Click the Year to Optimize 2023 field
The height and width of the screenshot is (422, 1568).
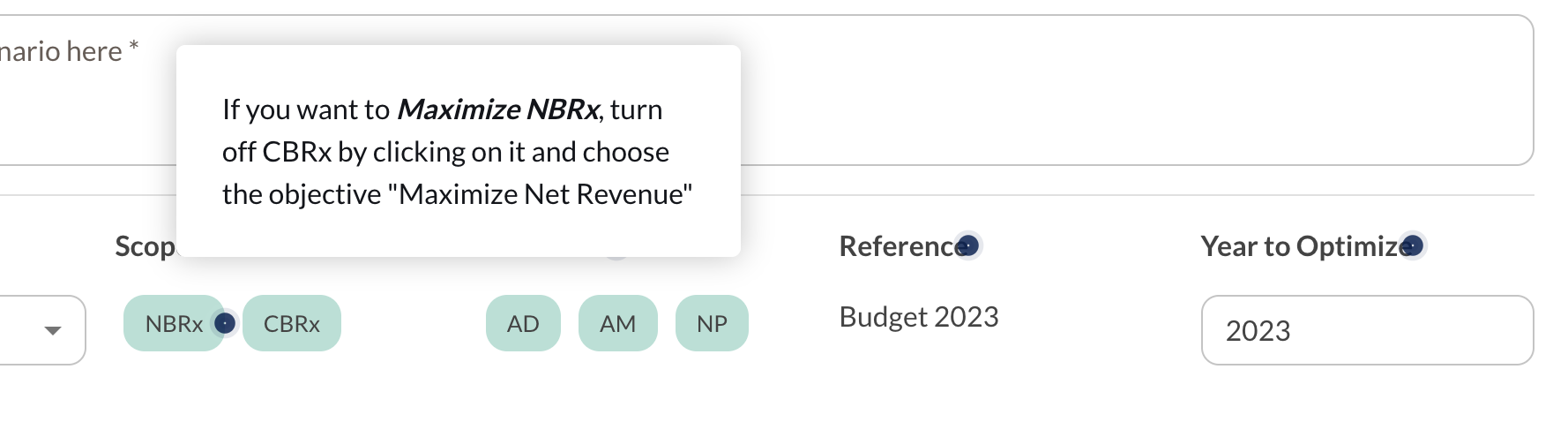pos(1367,330)
